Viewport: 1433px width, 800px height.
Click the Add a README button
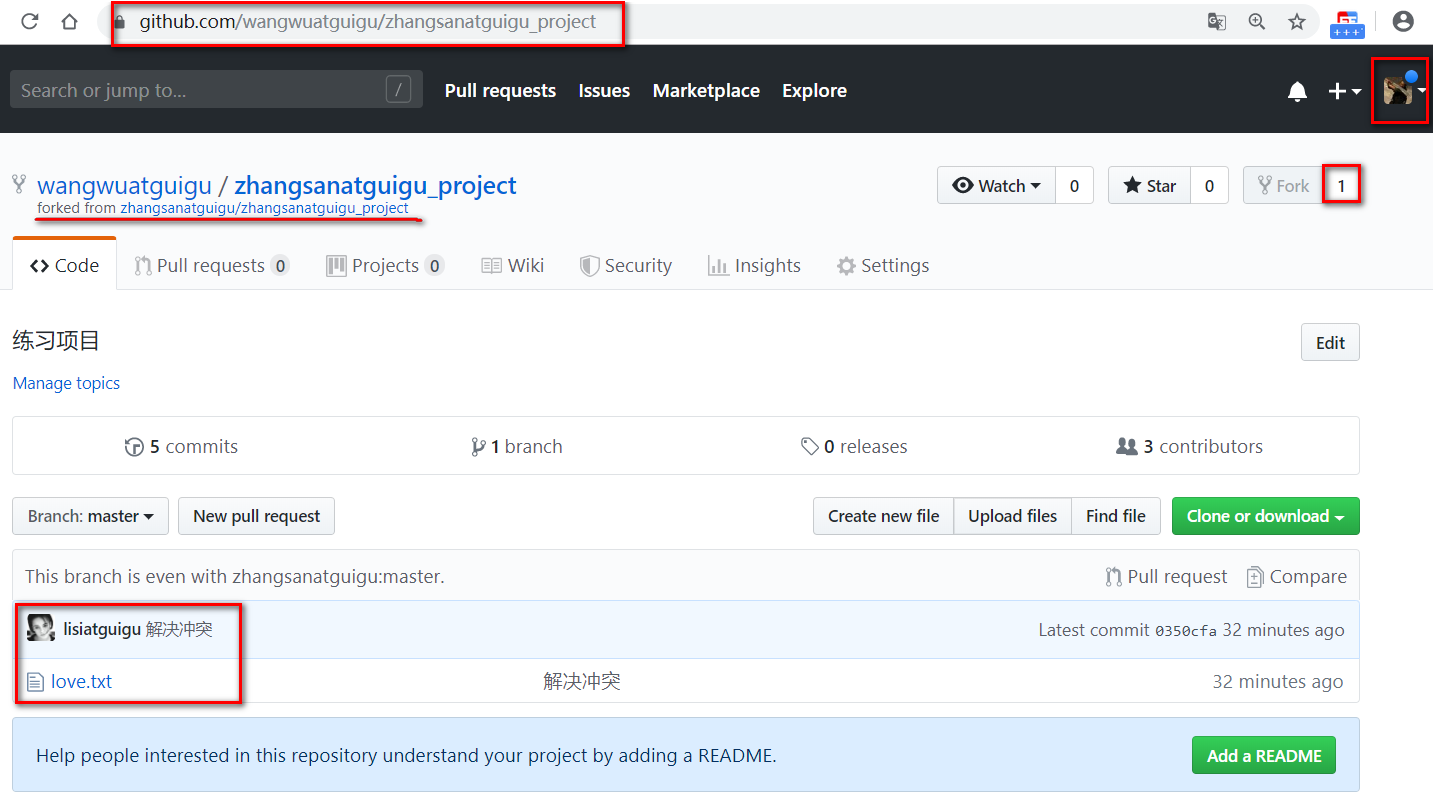click(x=1264, y=755)
